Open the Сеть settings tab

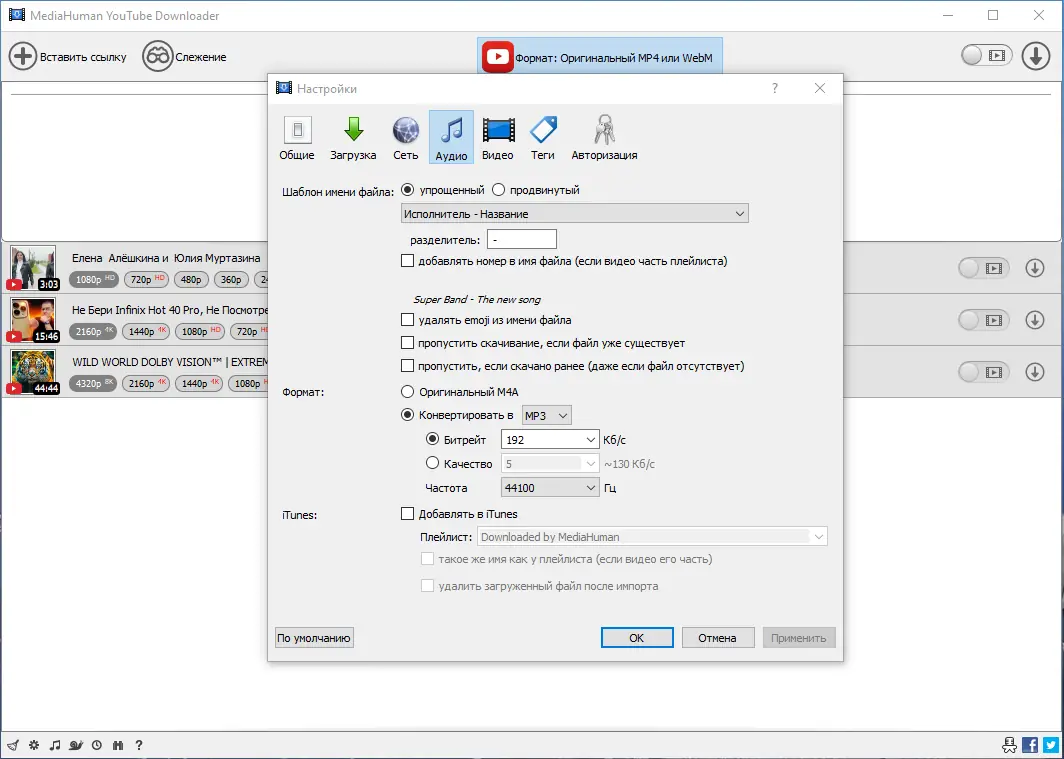click(406, 138)
